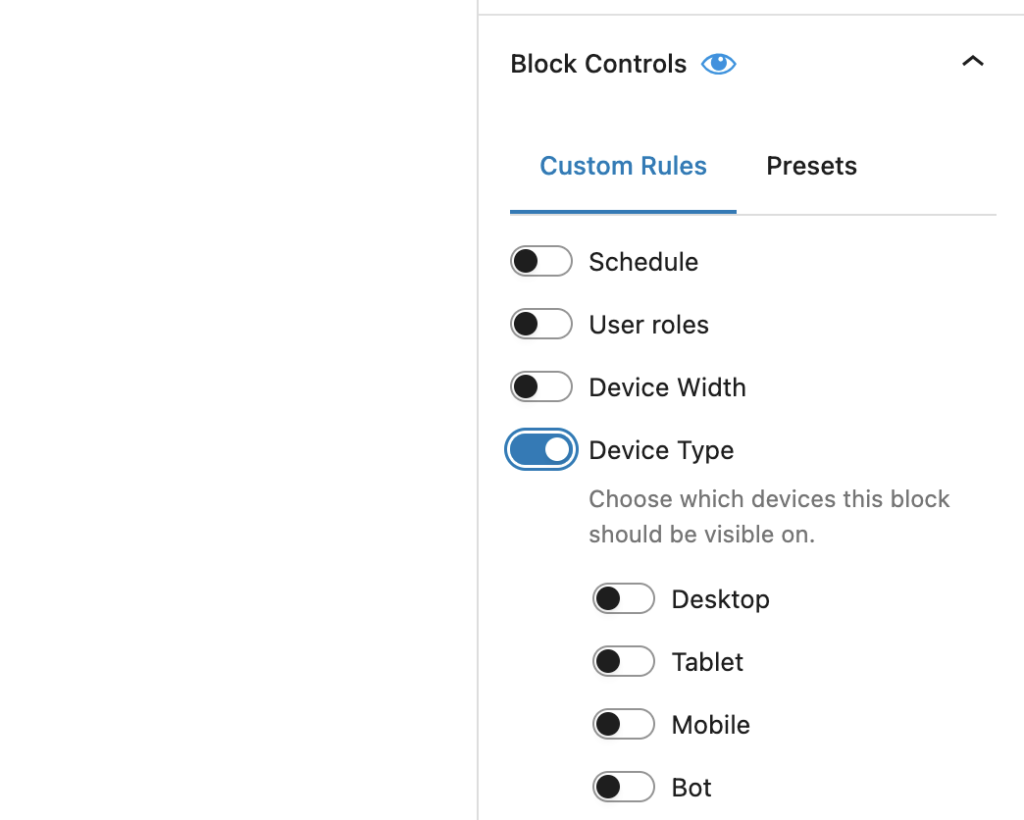Click the User roles label
This screenshot has height=820, width=1024.
click(648, 324)
